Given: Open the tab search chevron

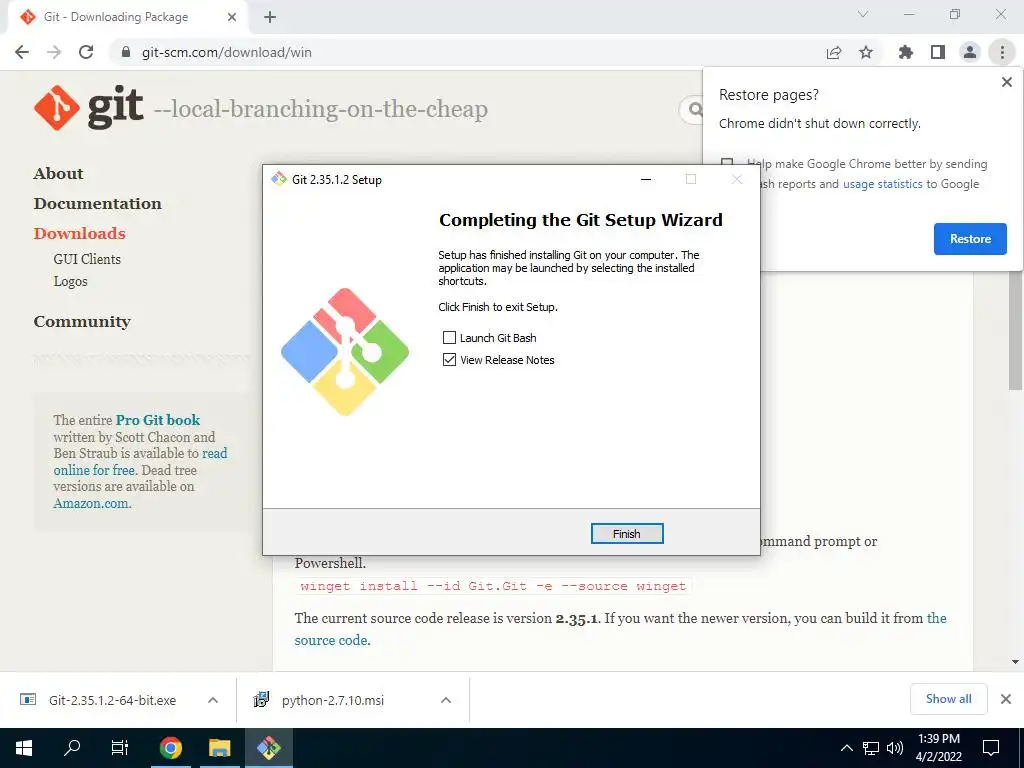Looking at the screenshot, I should click(863, 14).
